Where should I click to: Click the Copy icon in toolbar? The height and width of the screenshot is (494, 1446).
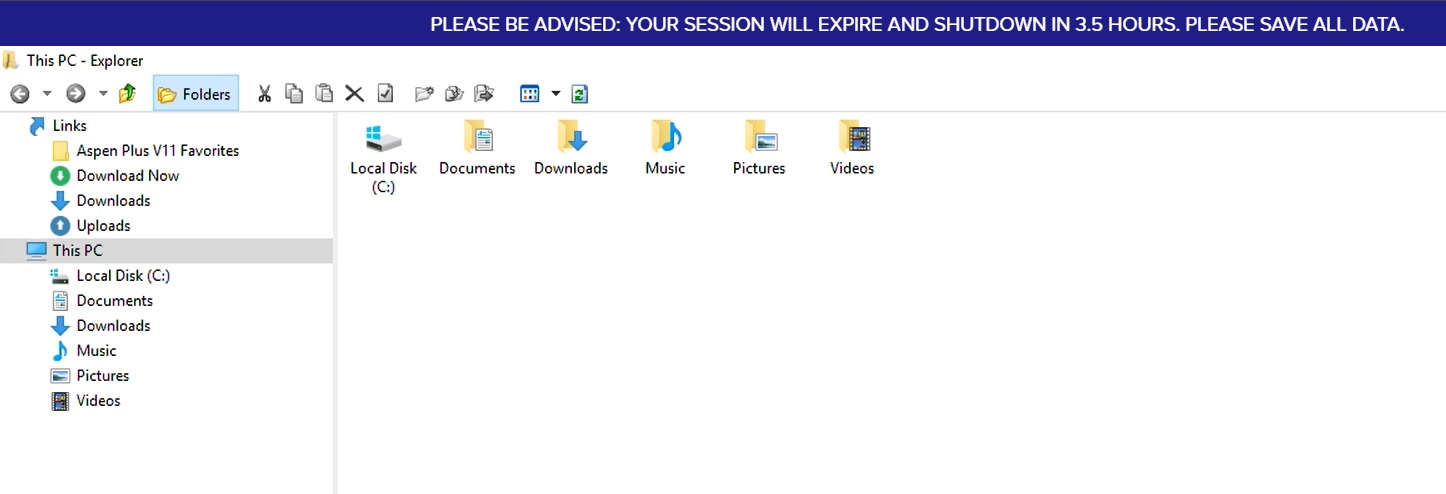tap(294, 94)
